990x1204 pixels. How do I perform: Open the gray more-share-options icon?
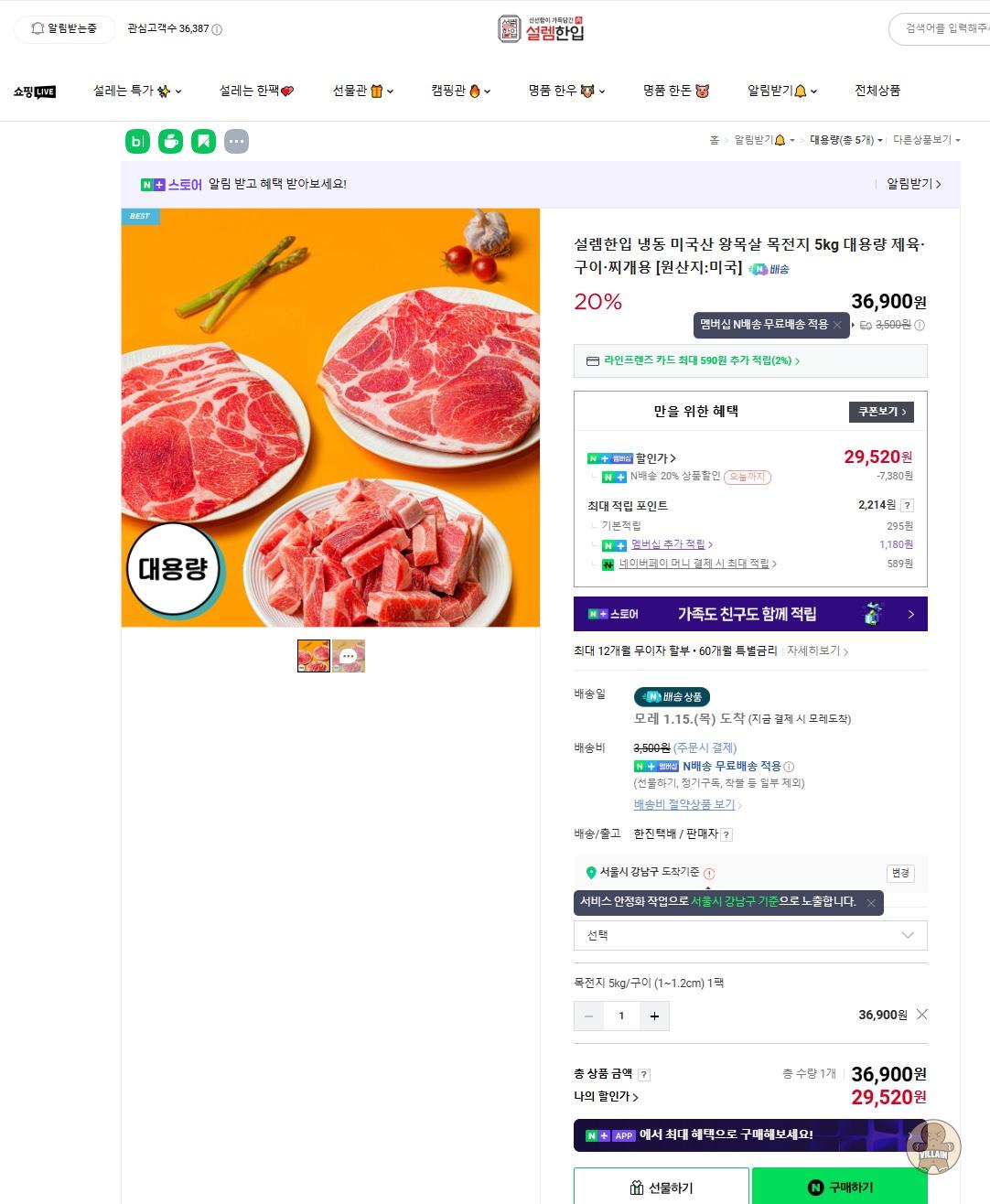(236, 141)
